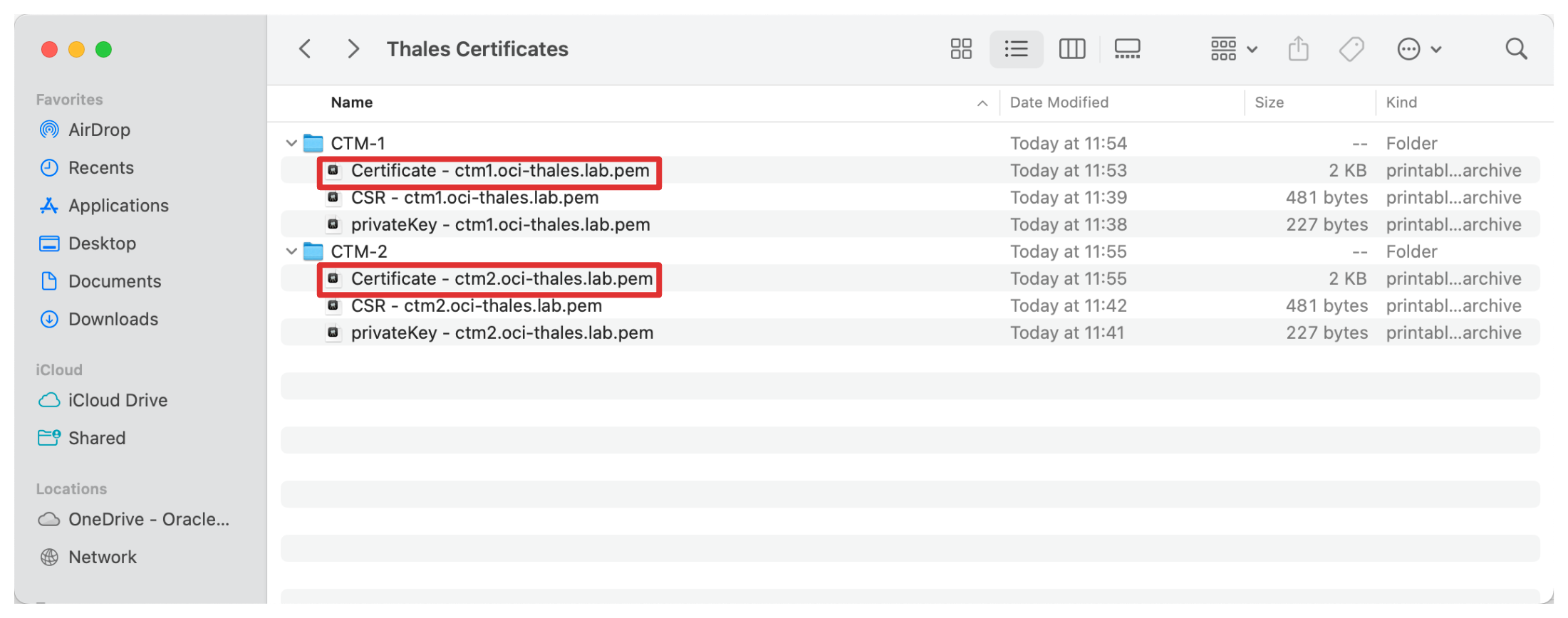This screenshot has width=1568, height=618.
Task: Open the Group By dropdown
Action: [x=1234, y=49]
